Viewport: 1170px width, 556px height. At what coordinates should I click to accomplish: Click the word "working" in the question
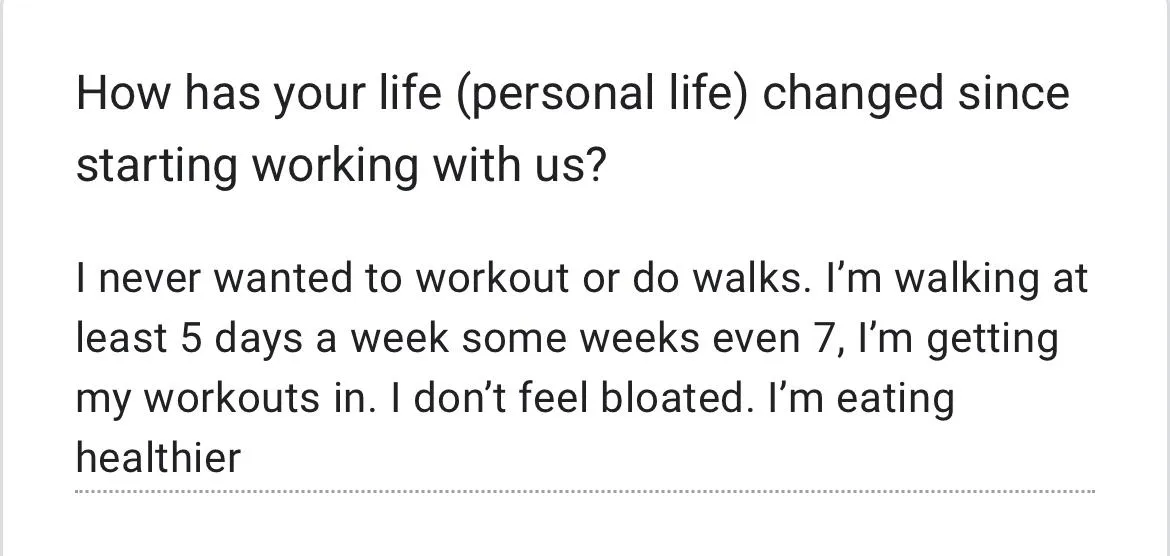[335, 166]
